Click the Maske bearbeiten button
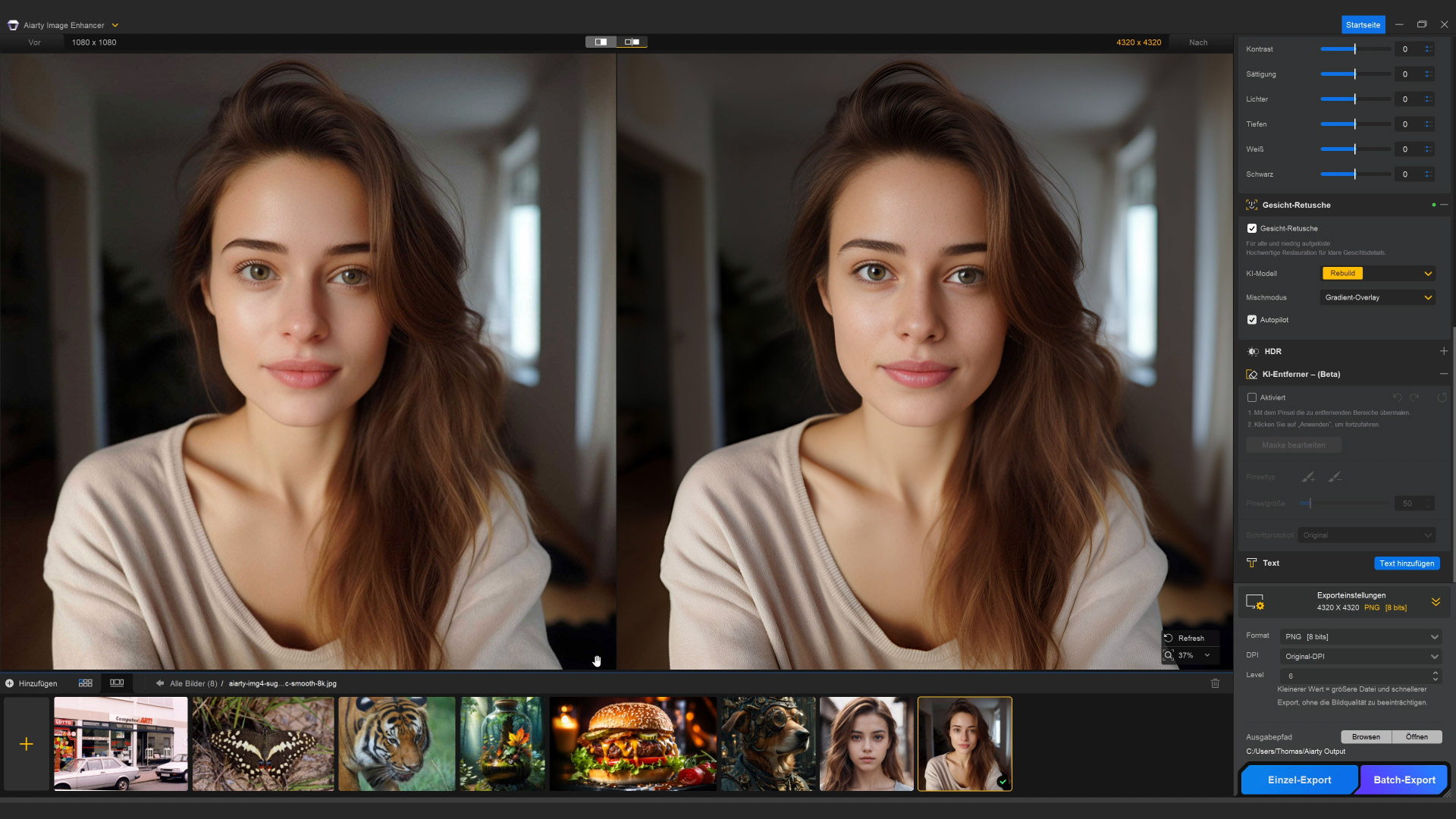1456x819 pixels. 1294,445
